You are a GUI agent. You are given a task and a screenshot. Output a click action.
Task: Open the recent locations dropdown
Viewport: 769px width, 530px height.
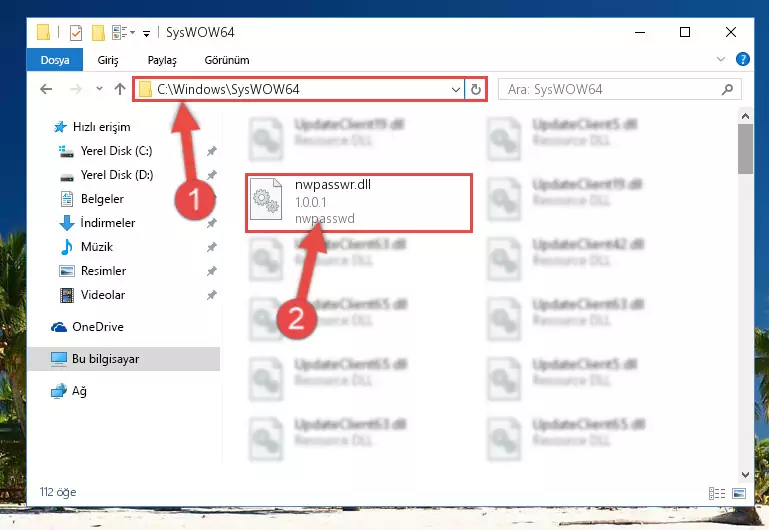pyautogui.click(x=100, y=89)
